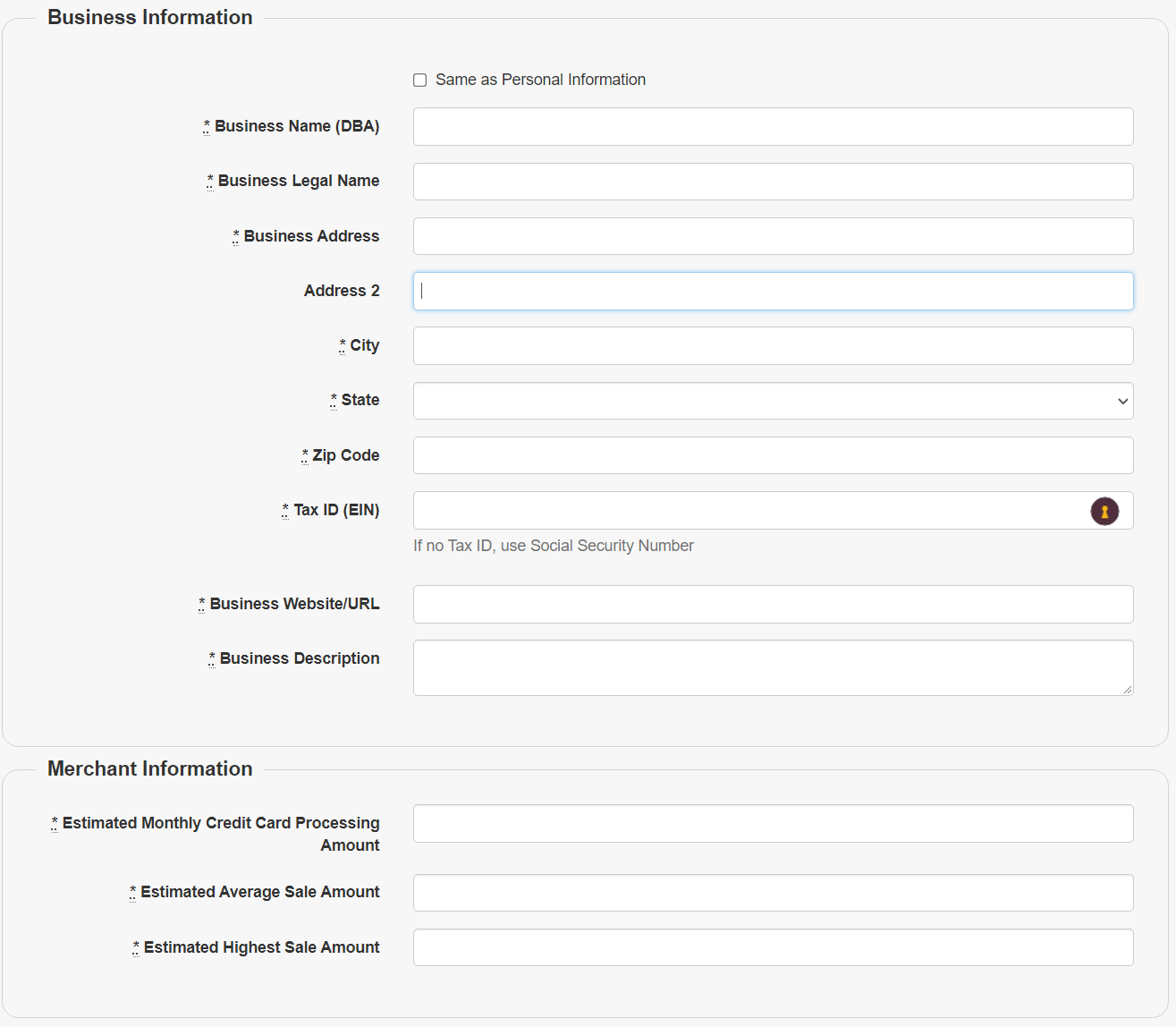Click the City input field

click(773, 346)
